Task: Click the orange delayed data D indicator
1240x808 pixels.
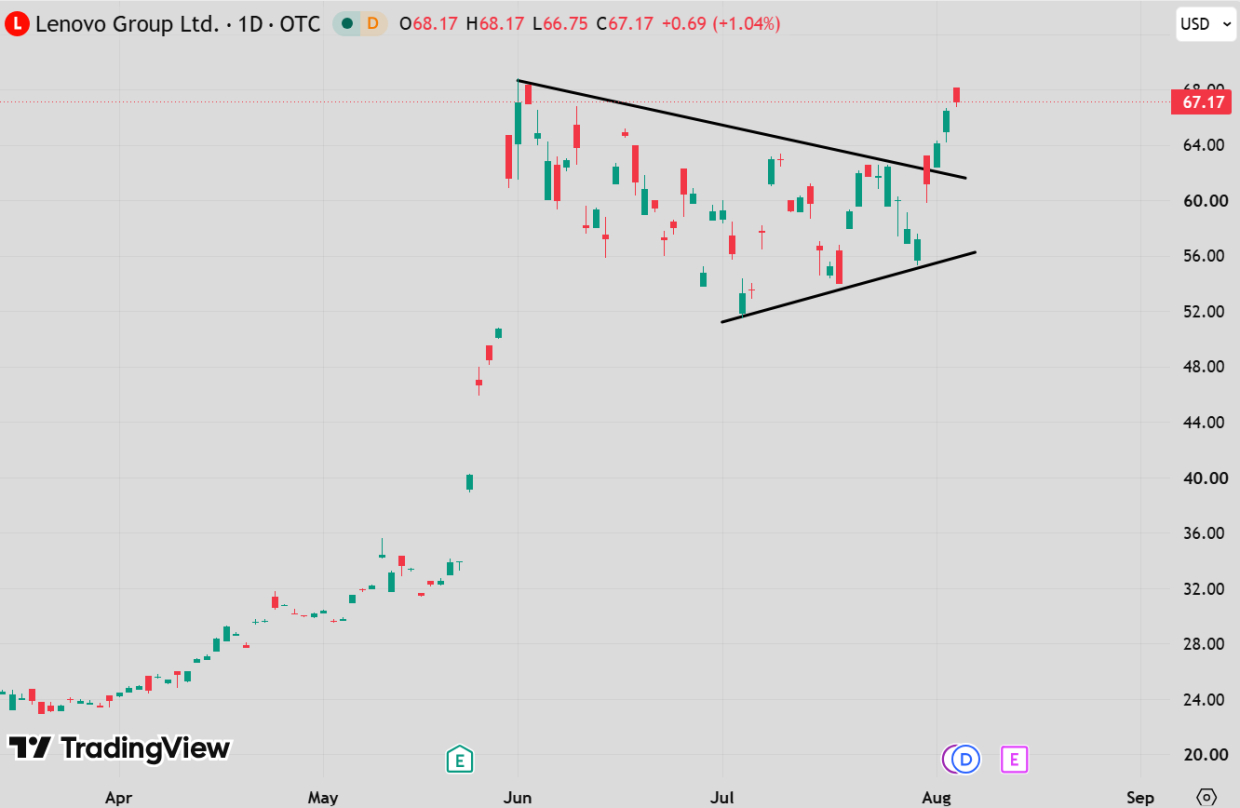Action: point(373,24)
